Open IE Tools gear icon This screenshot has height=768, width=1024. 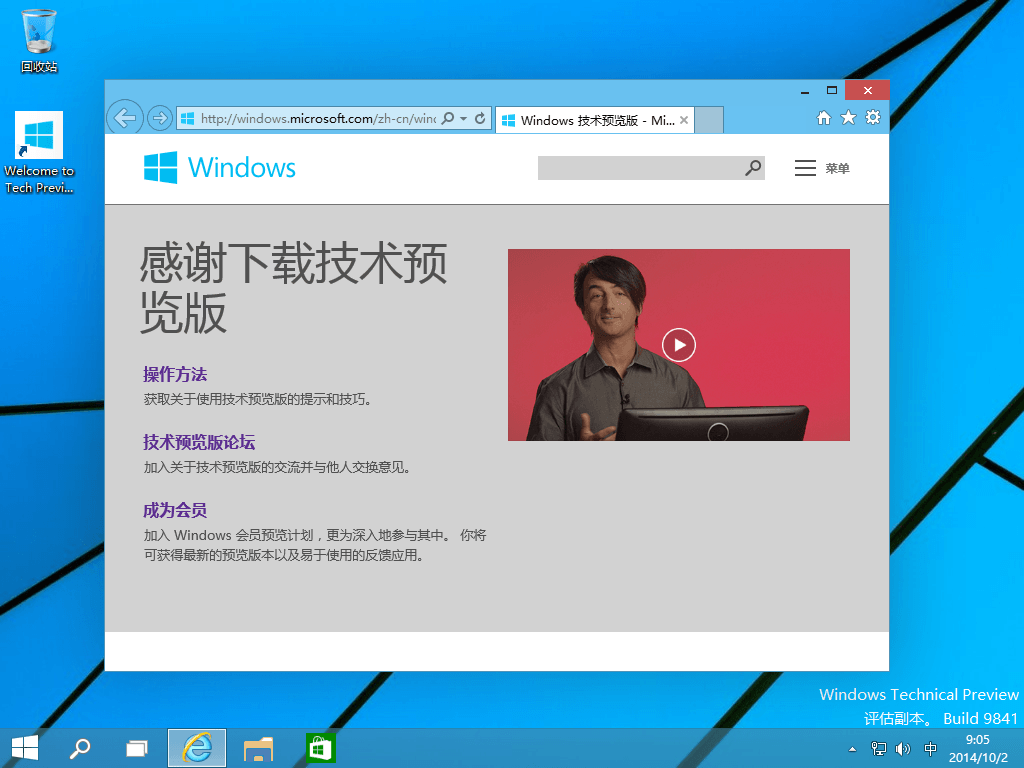[x=873, y=118]
